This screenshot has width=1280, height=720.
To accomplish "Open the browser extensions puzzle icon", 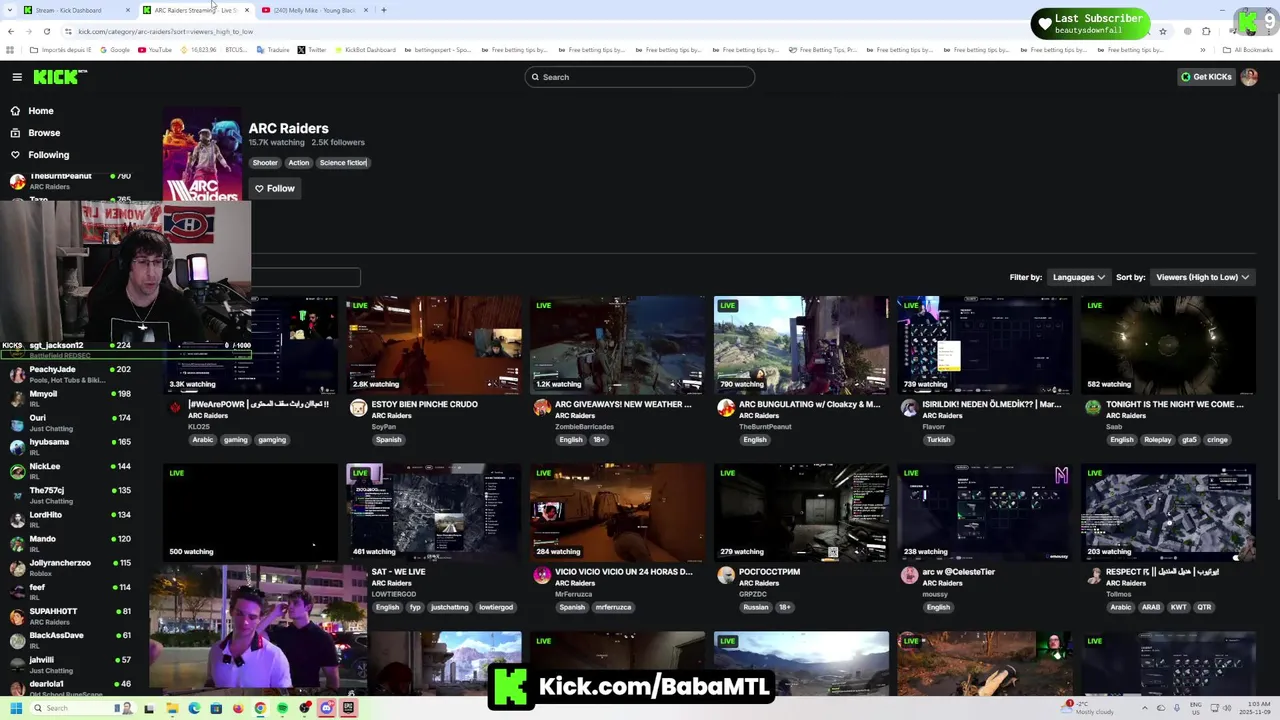I will [1206, 31].
